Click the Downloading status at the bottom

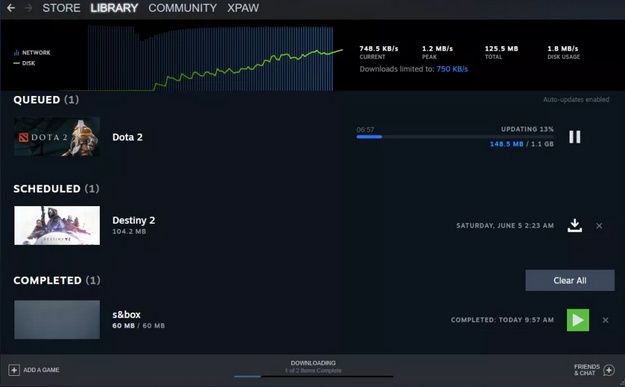tap(313, 367)
